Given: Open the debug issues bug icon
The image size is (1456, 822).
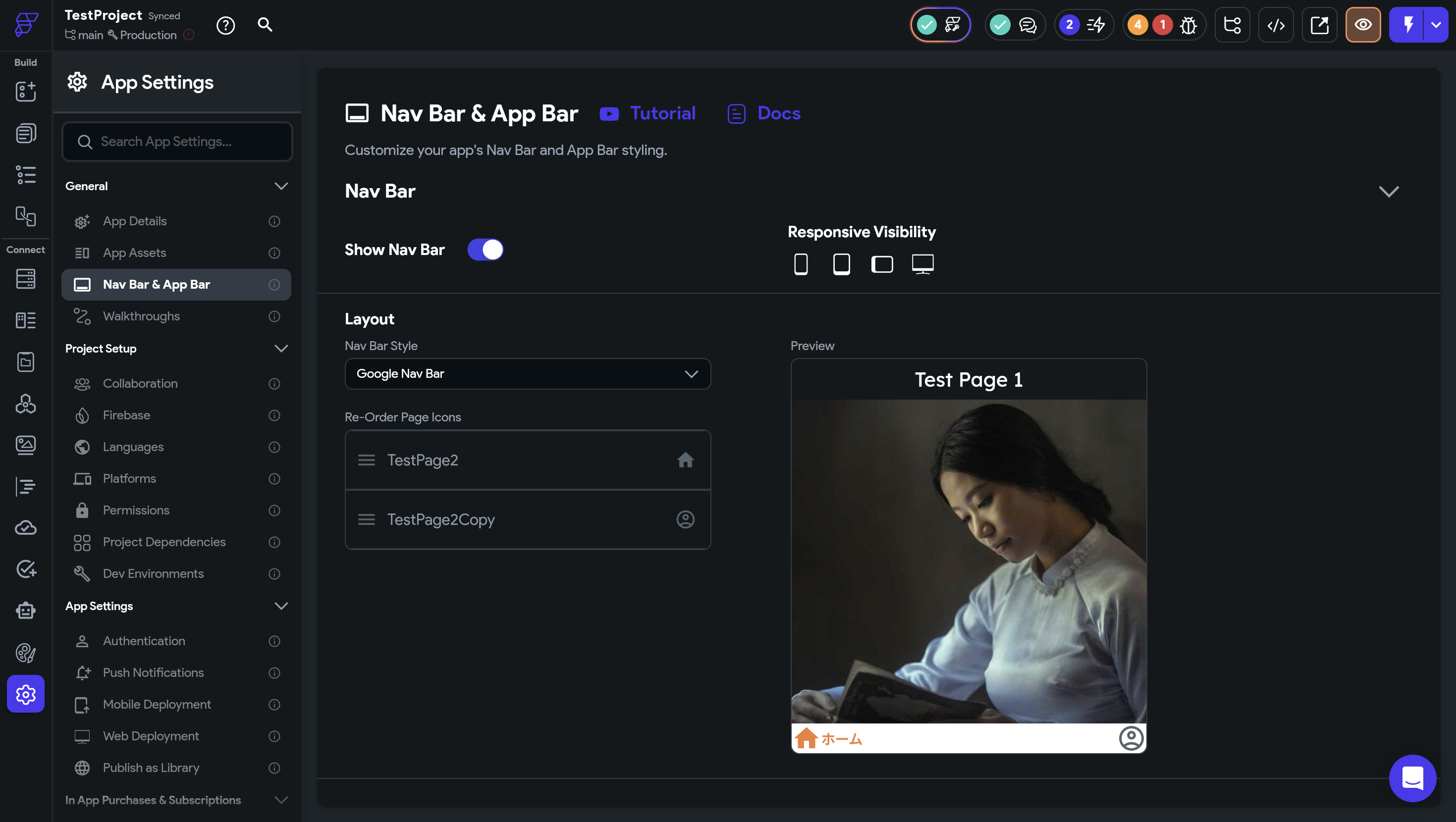Looking at the screenshot, I should (1187, 25).
